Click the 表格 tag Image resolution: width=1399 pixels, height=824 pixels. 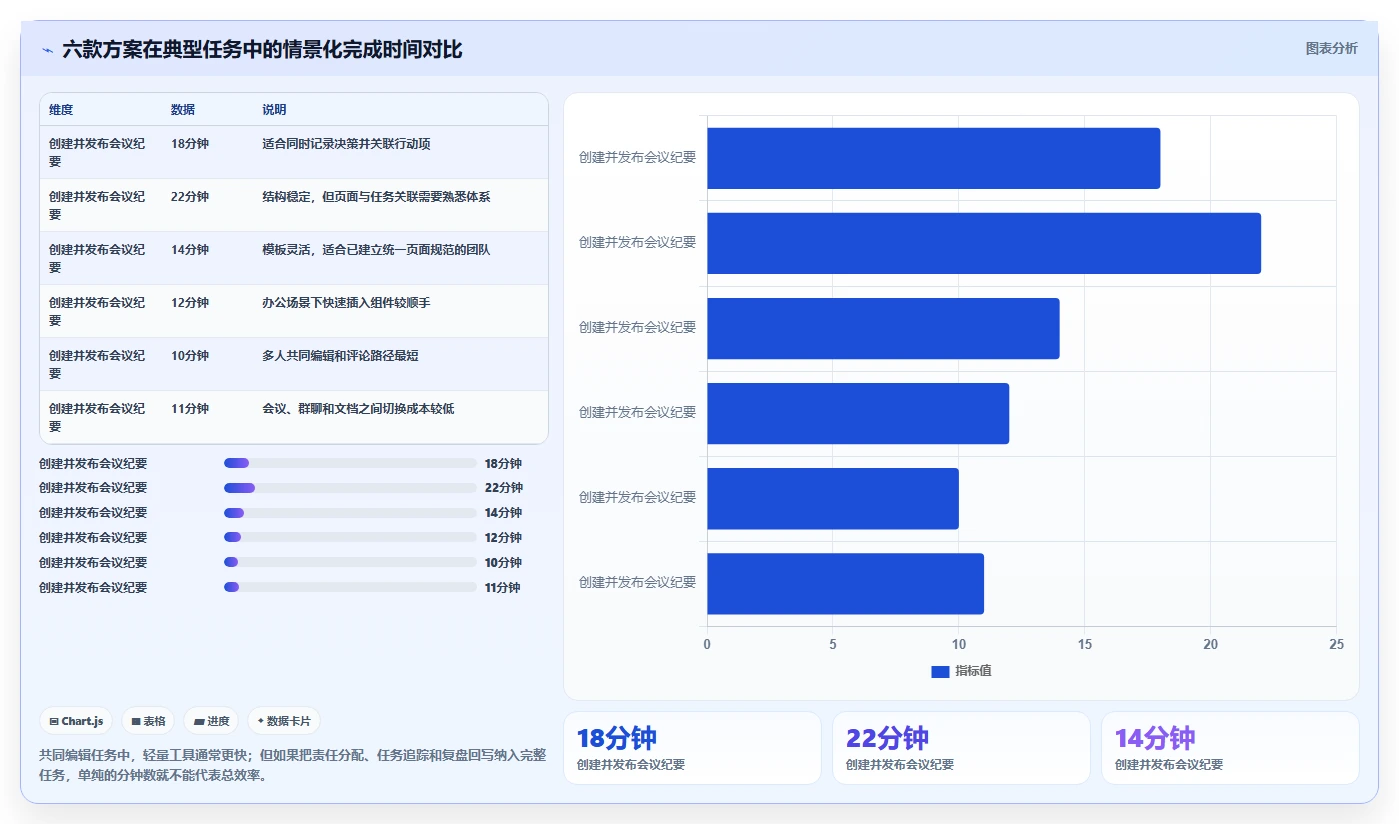(x=148, y=721)
